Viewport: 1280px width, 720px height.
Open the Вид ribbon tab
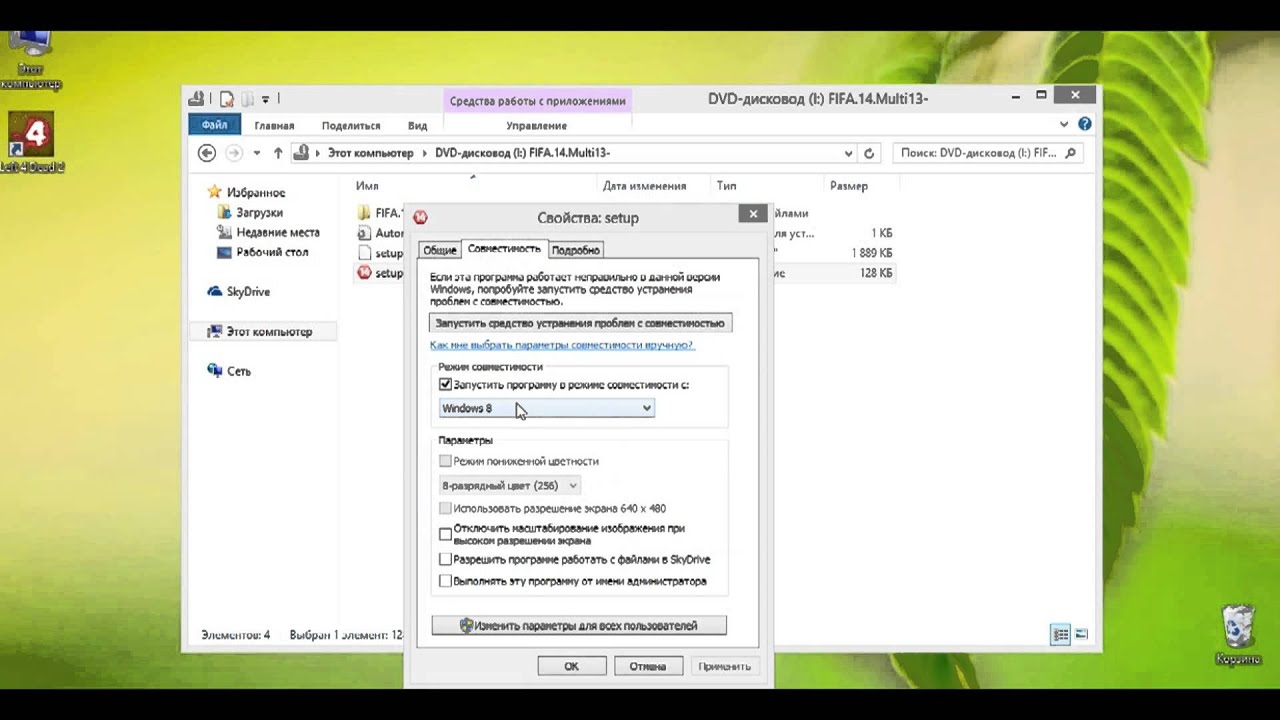pos(418,126)
